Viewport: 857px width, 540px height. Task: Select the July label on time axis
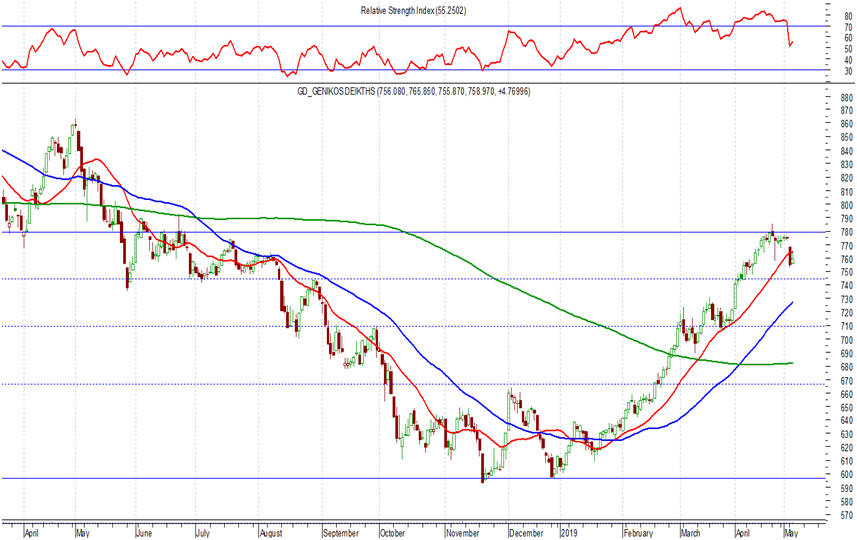(203, 533)
